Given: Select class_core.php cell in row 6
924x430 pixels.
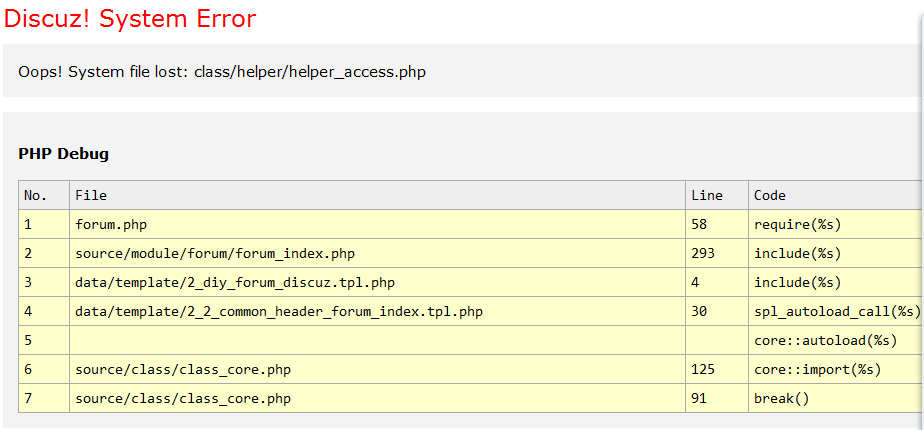Looking at the screenshot, I should (377, 369).
